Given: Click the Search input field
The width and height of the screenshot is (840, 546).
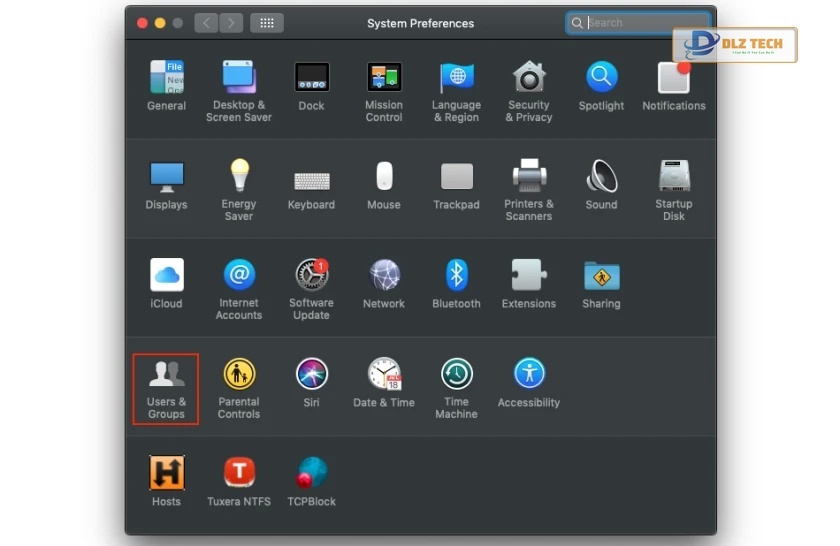Looking at the screenshot, I should (645, 23).
